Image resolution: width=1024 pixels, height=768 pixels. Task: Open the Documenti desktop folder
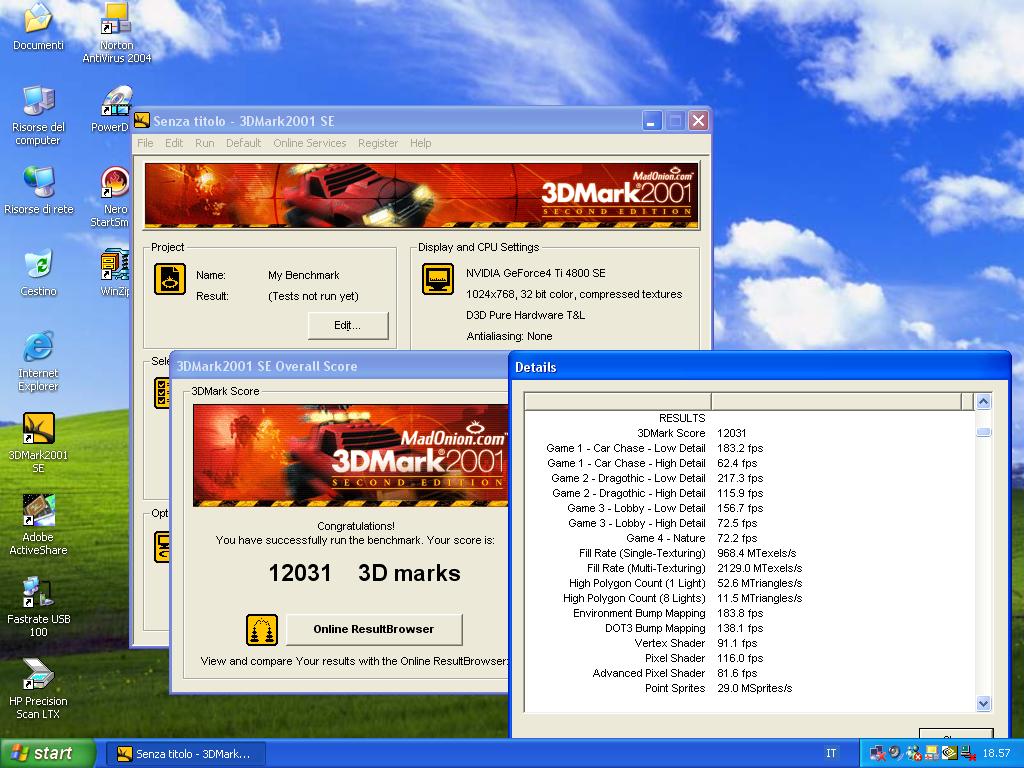(x=38, y=27)
